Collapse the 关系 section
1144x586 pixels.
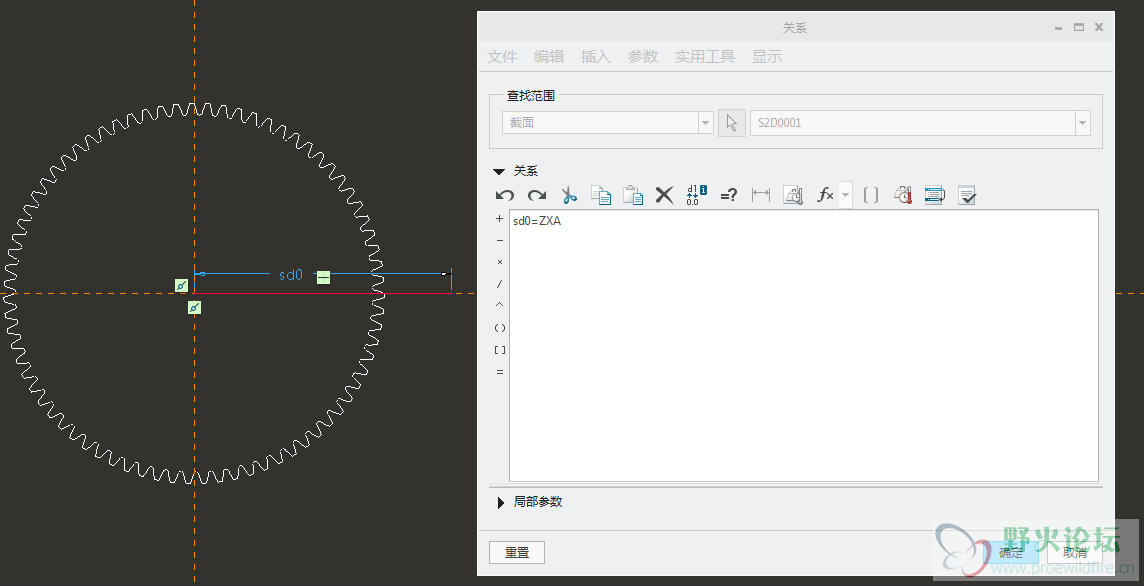click(x=499, y=171)
